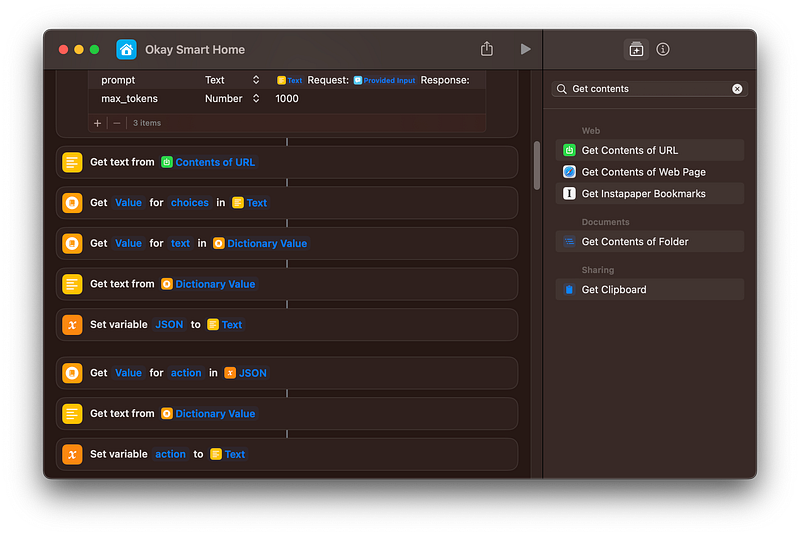Select Get Contents of URL action

pyautogui.click(x=649, y=150)
